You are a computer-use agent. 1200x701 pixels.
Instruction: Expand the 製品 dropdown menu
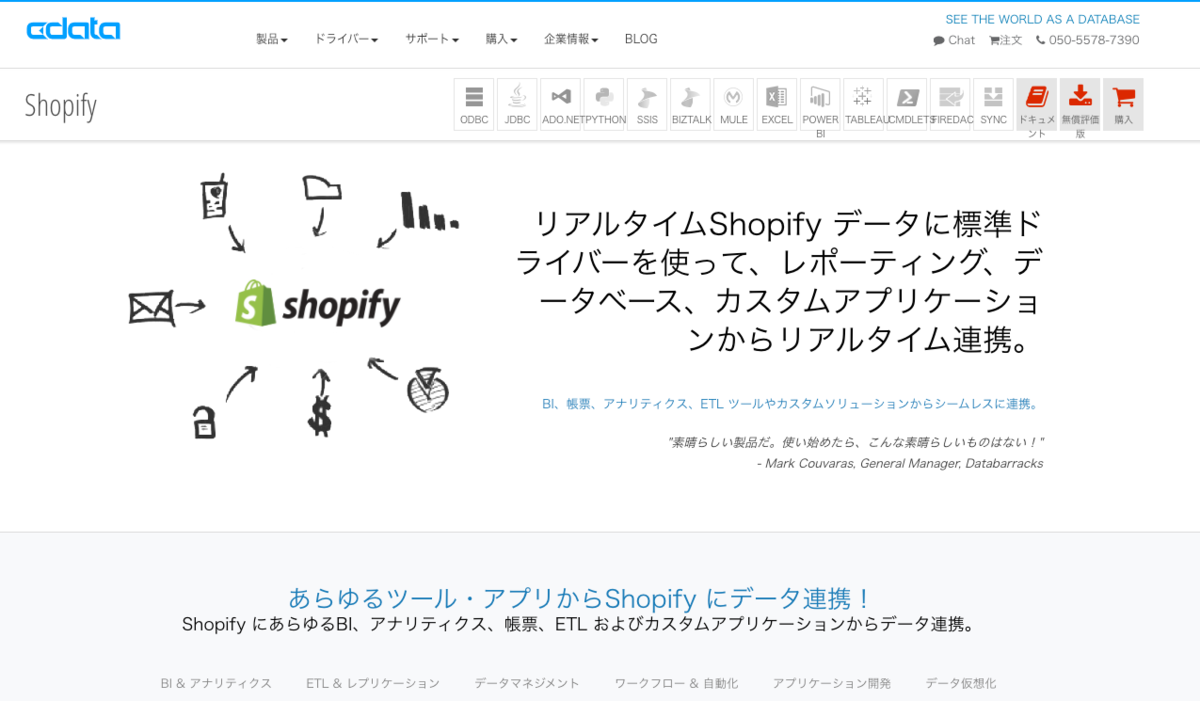click(270, 39)
